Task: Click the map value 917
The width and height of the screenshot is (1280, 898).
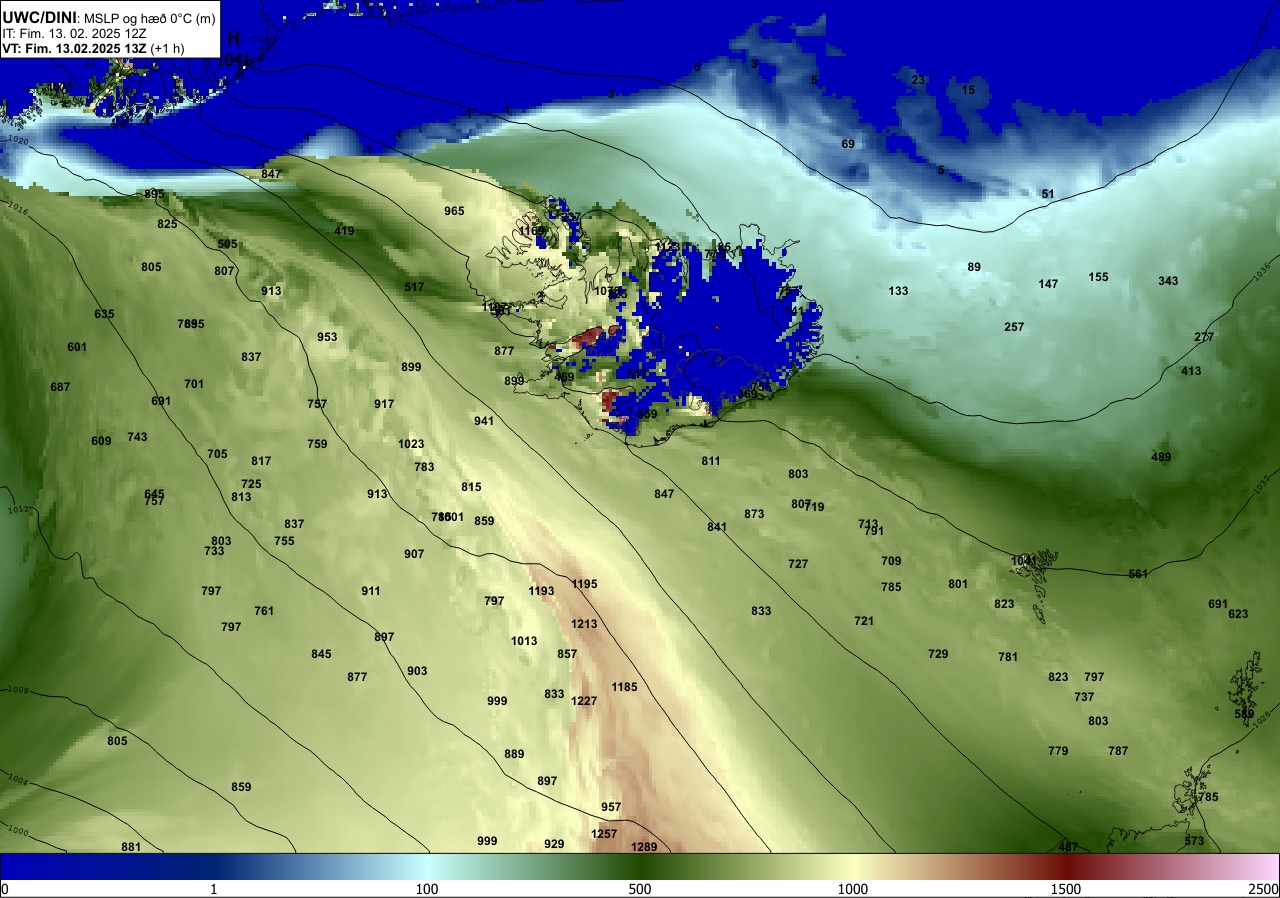Action: [384, 404]
